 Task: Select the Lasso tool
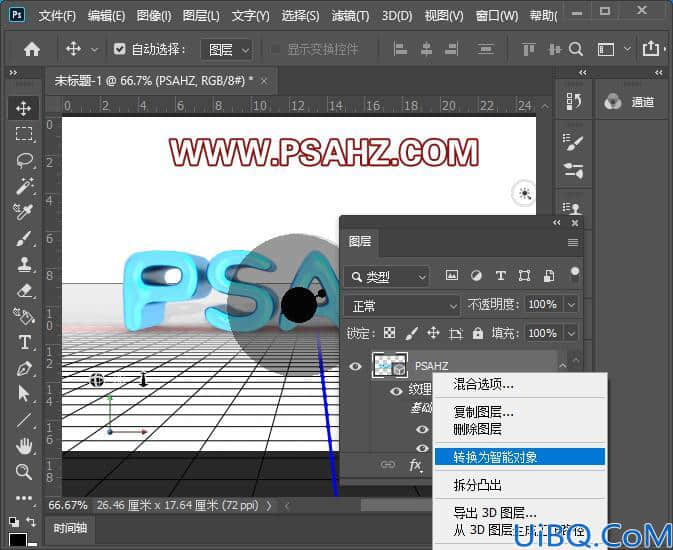pos(24,160)
